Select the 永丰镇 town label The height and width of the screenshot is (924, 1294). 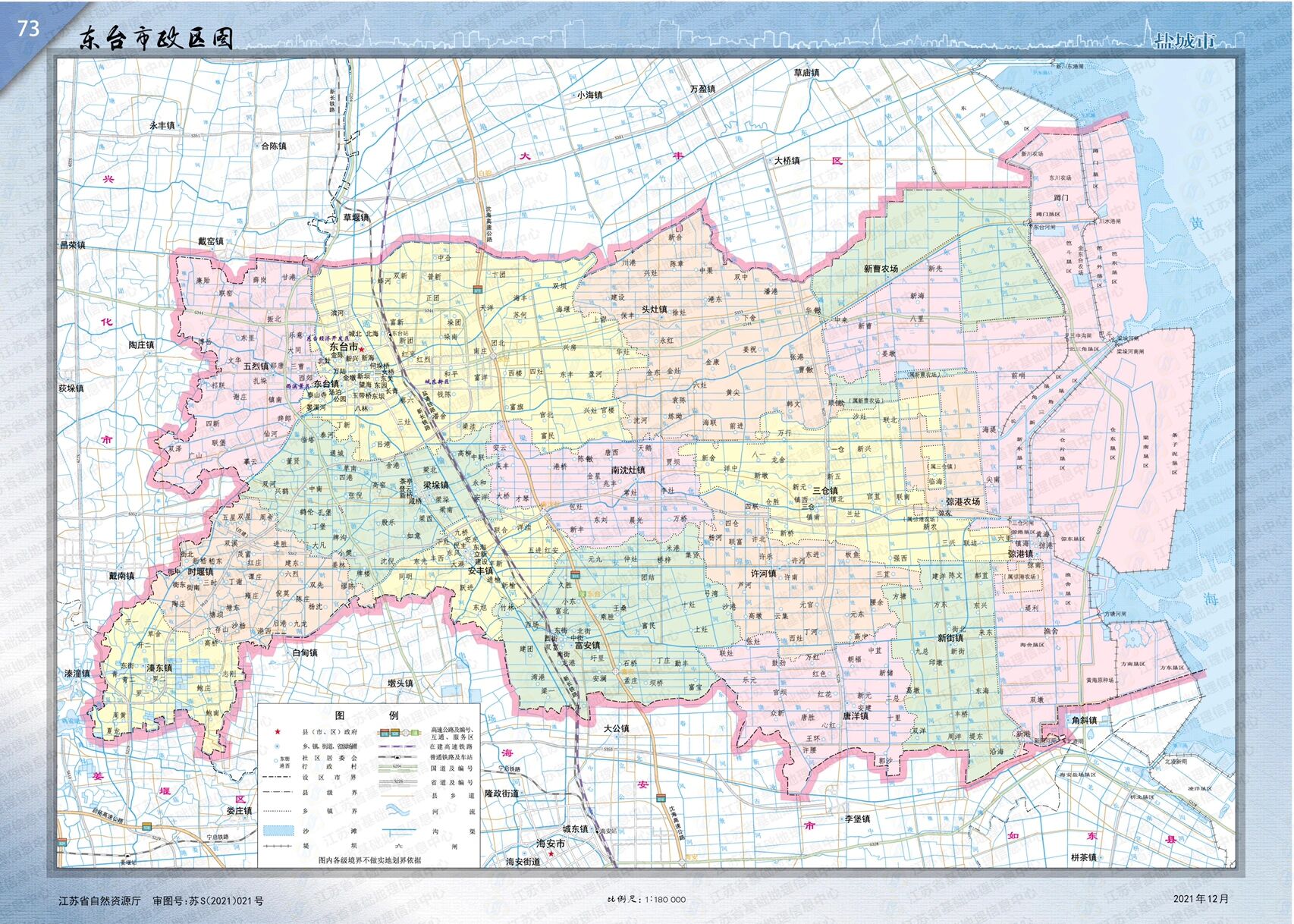[x=162, y=125]
